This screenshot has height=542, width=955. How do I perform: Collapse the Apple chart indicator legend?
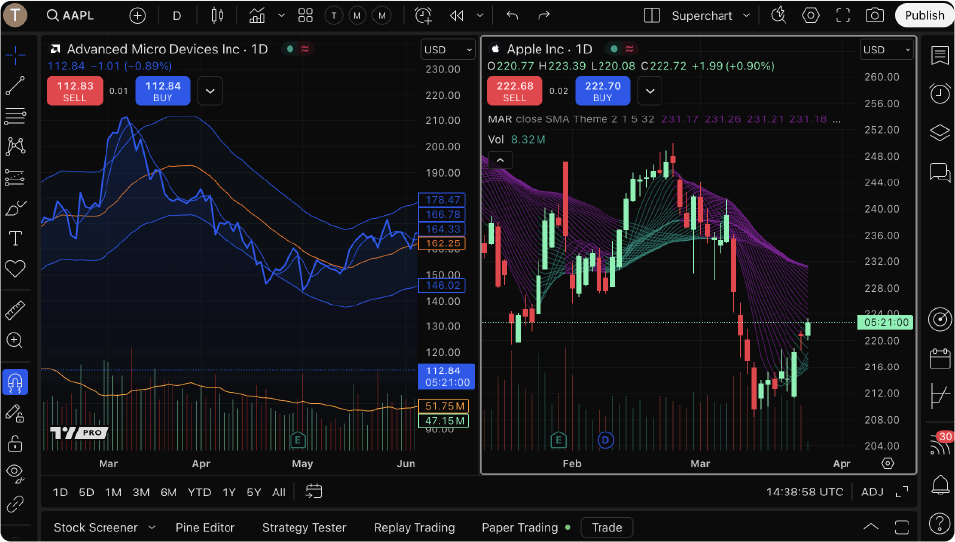click(499, 159)
